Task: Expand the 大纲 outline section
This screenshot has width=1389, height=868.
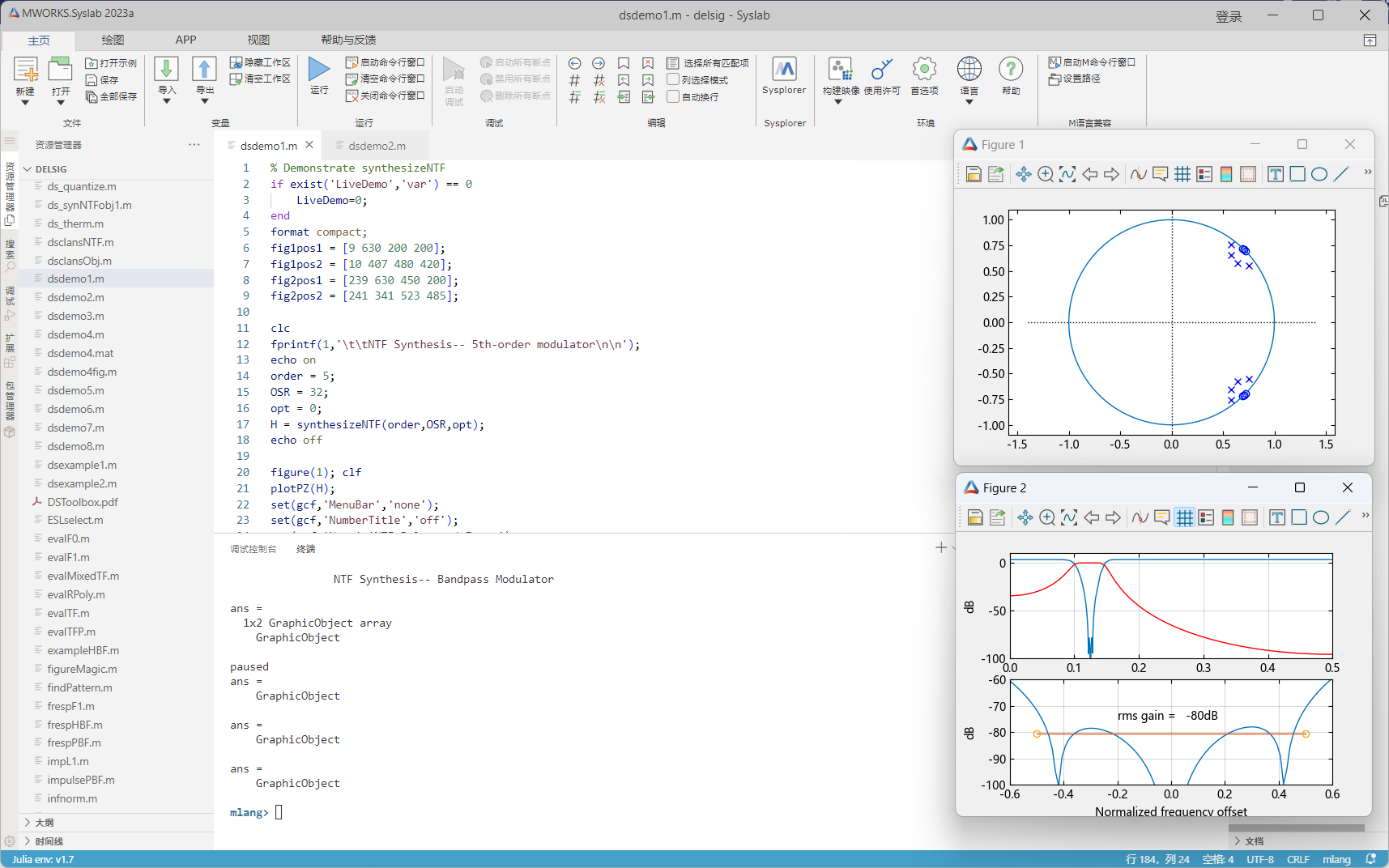Action: pos(28,823)
